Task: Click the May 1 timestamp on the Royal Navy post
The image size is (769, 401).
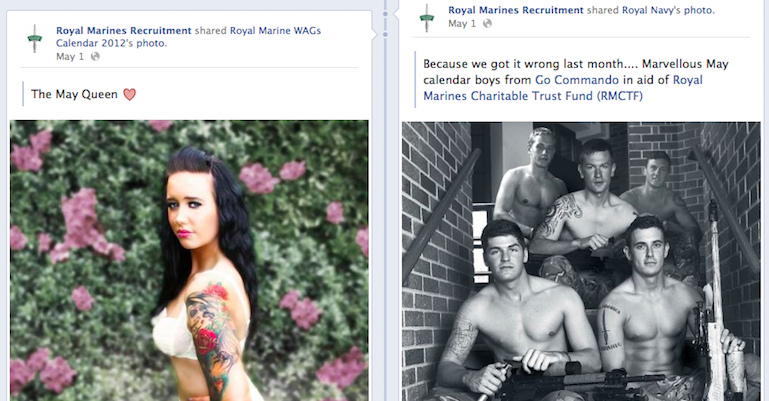Action: click(462, 24)
